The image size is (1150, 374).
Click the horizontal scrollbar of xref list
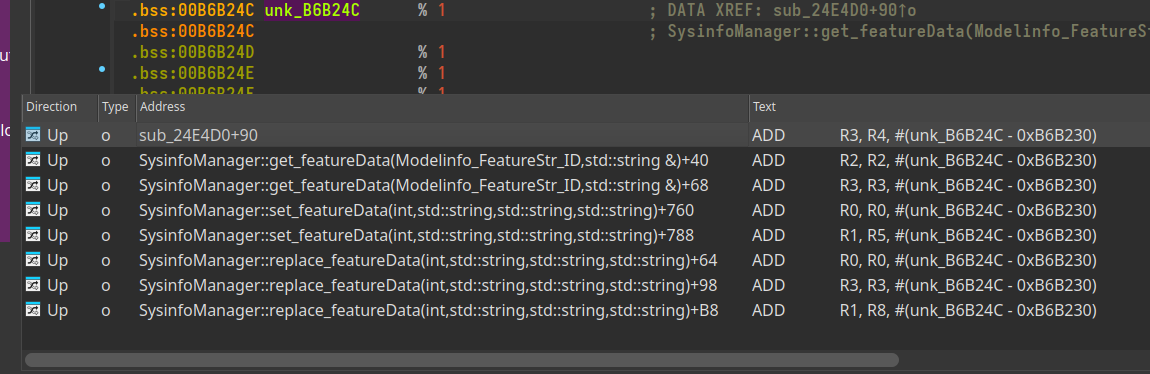[461, 360]
